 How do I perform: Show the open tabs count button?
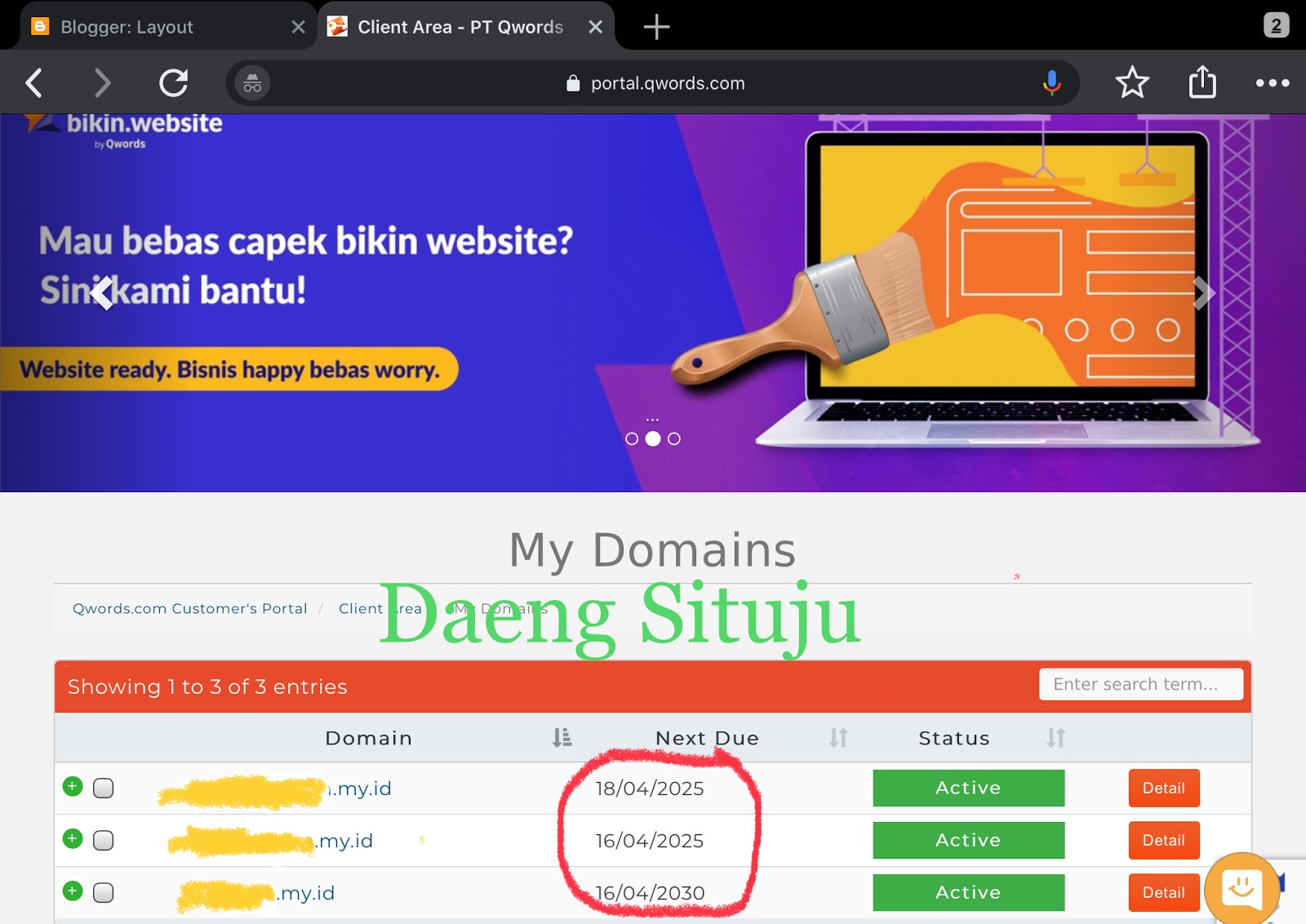(1276, 25)
